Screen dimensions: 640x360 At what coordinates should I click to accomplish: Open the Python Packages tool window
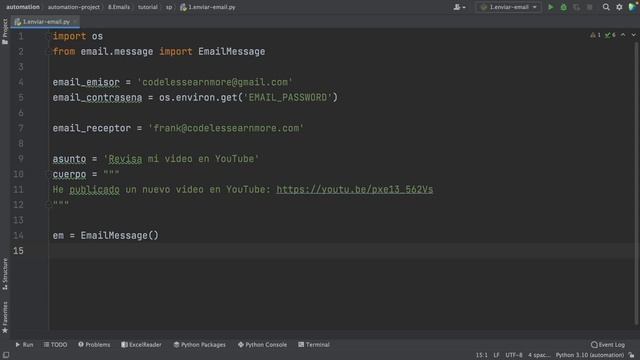pos(199,344)
